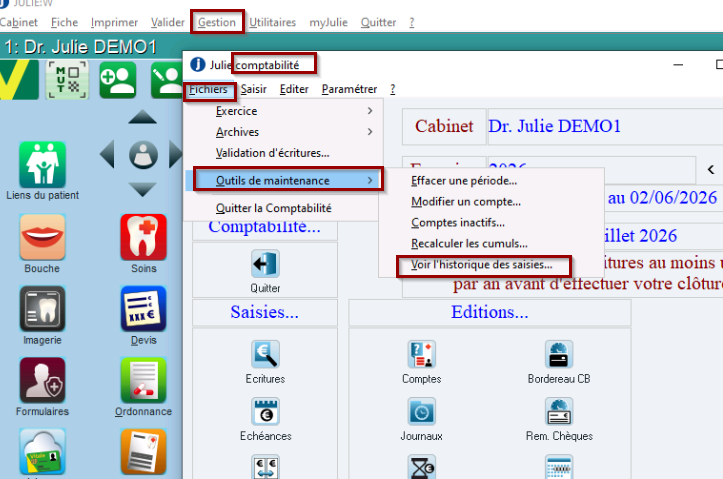Click the green V validation icon
Image resolution: width=723 pixels, height=479 pixels.
tap(19, 80)
